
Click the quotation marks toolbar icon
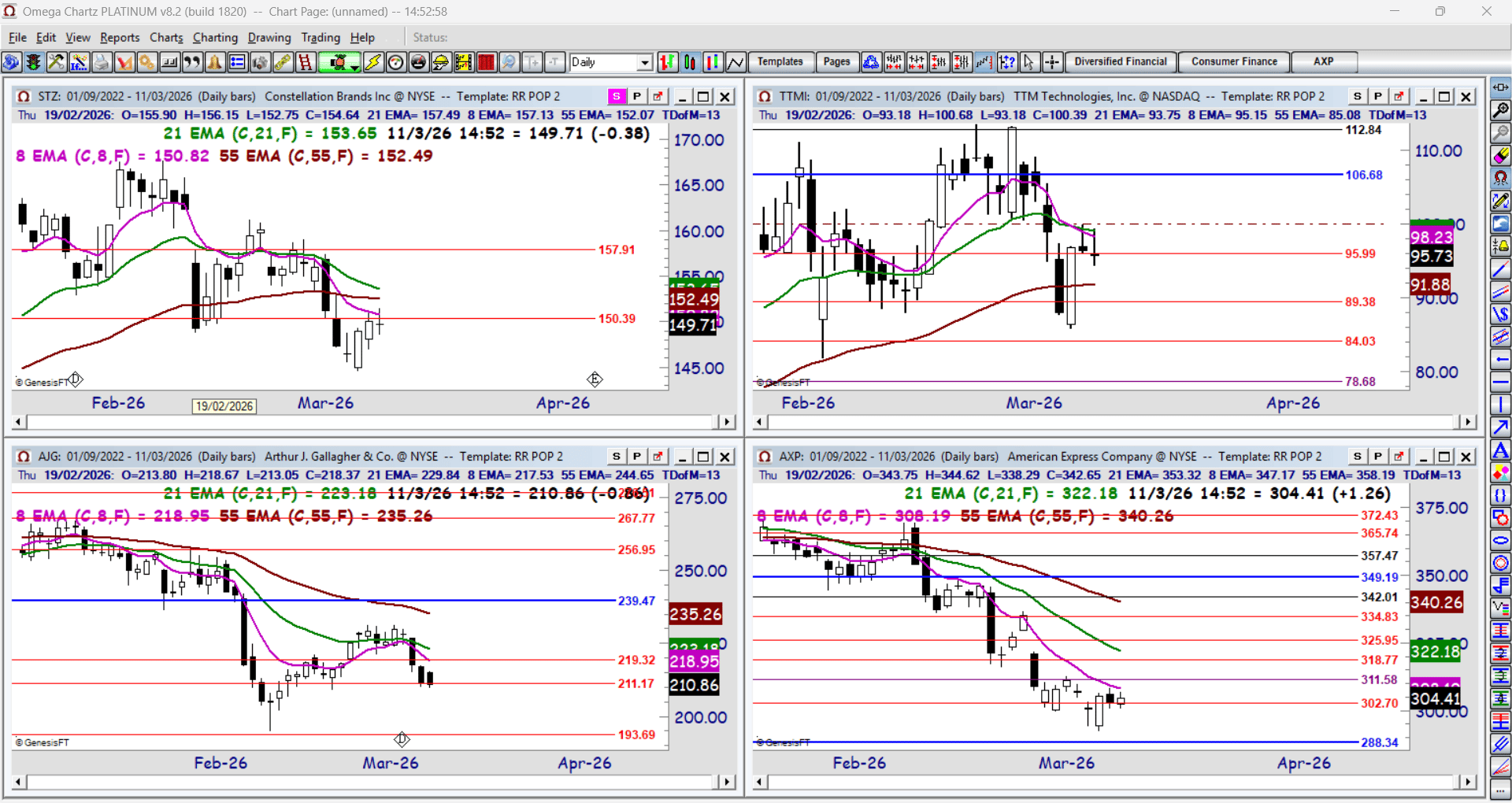[192, 62]
